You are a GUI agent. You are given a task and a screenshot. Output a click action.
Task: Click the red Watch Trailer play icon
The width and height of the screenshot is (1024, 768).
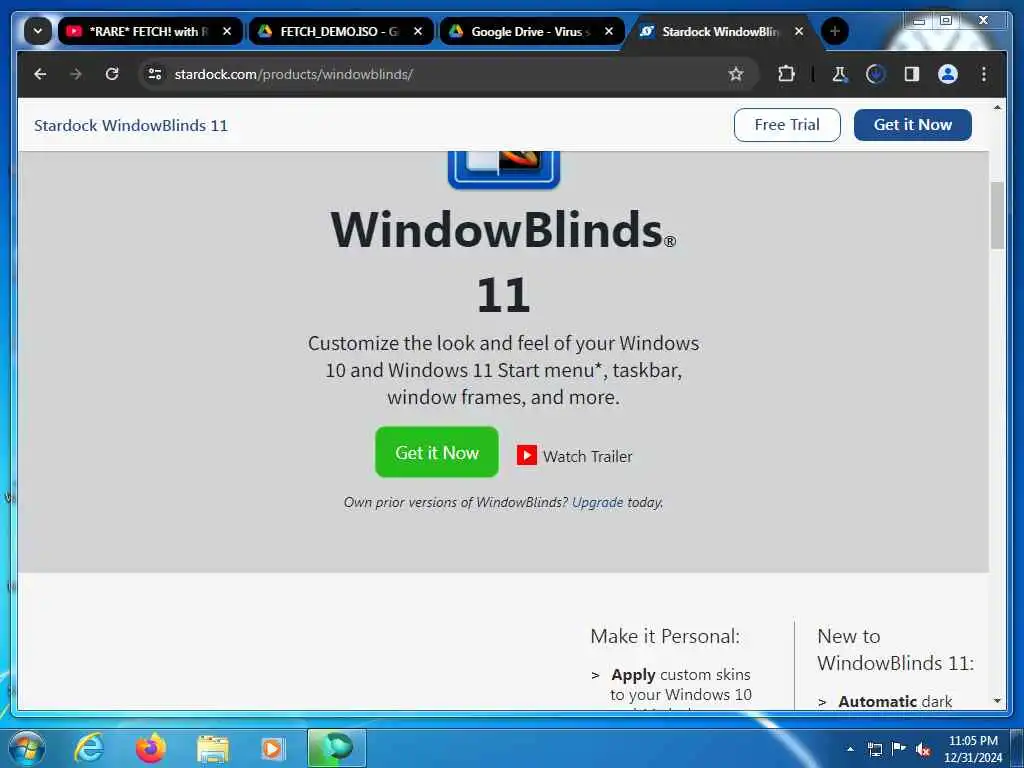[526, 455]
